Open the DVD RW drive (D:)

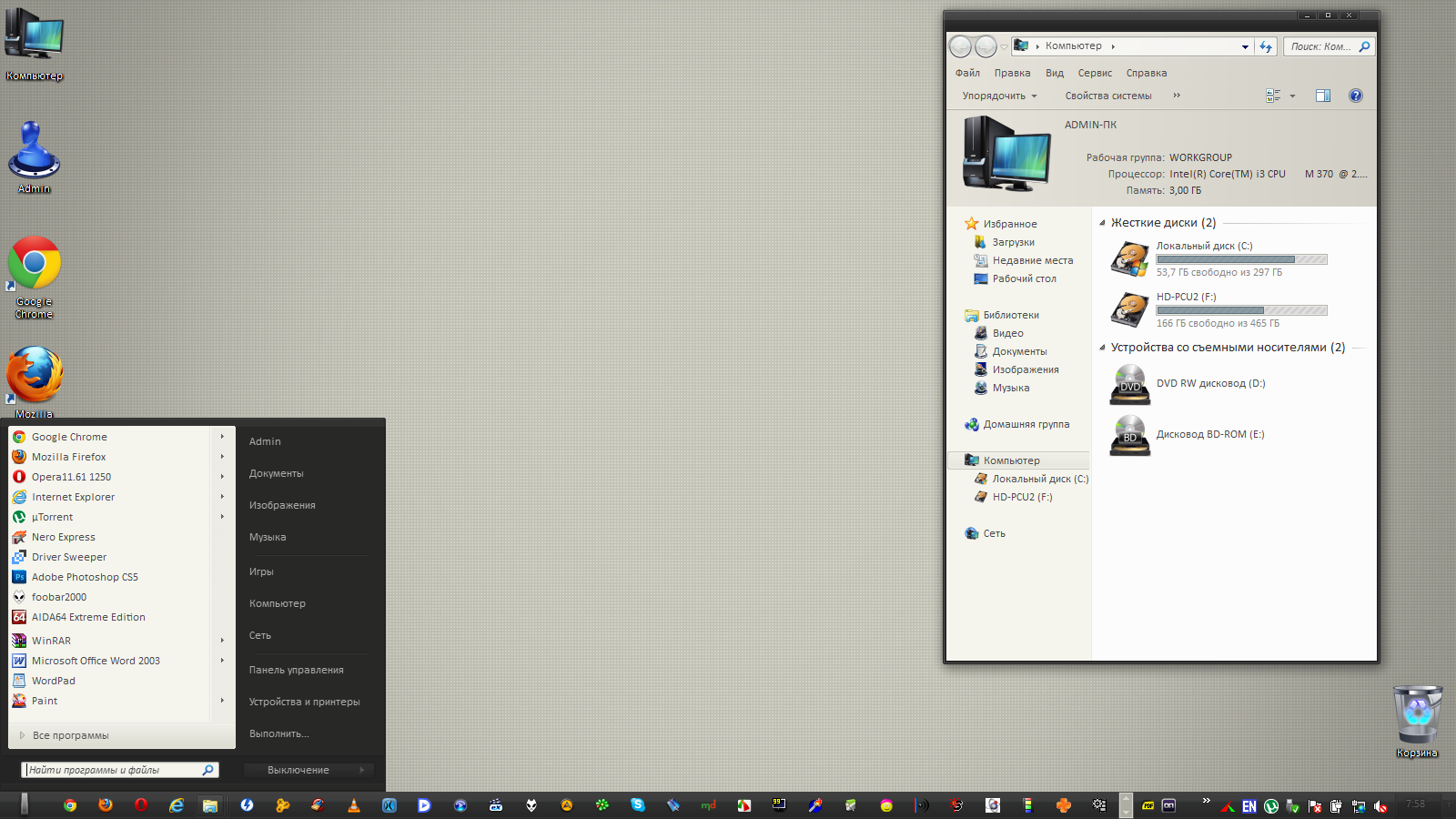1210,384
